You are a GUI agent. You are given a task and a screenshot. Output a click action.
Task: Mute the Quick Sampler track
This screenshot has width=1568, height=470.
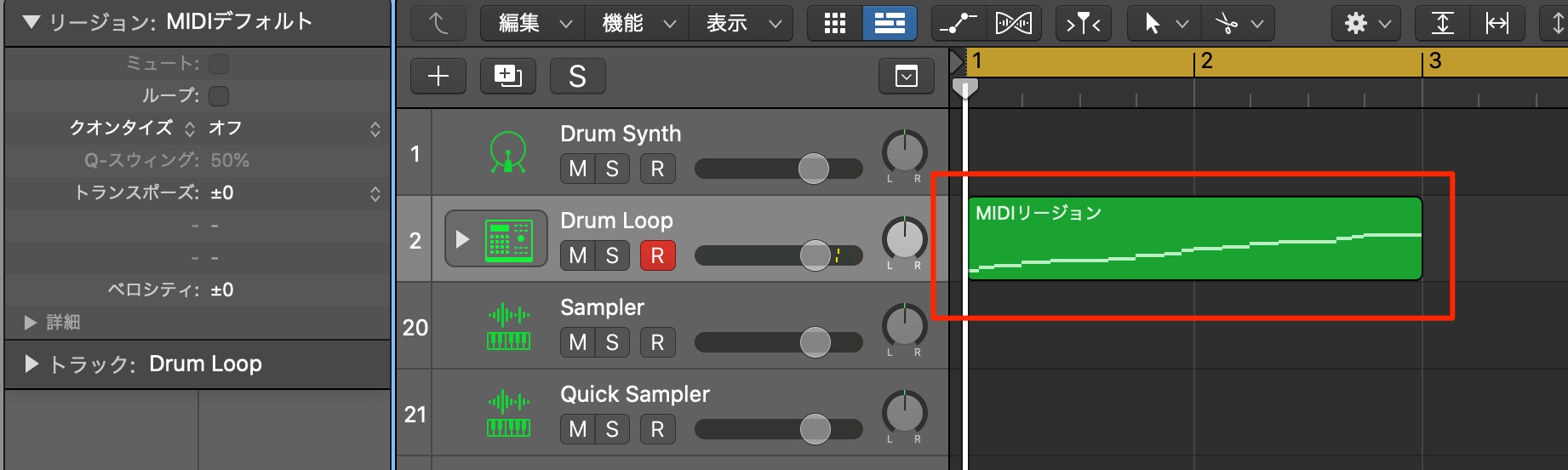[578, 429]
